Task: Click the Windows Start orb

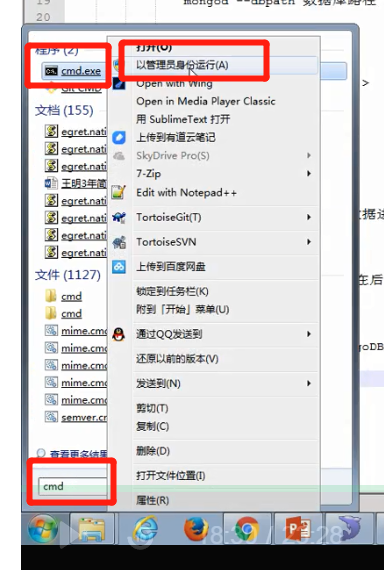Action: pyautogui.click(x=44, y=528)
